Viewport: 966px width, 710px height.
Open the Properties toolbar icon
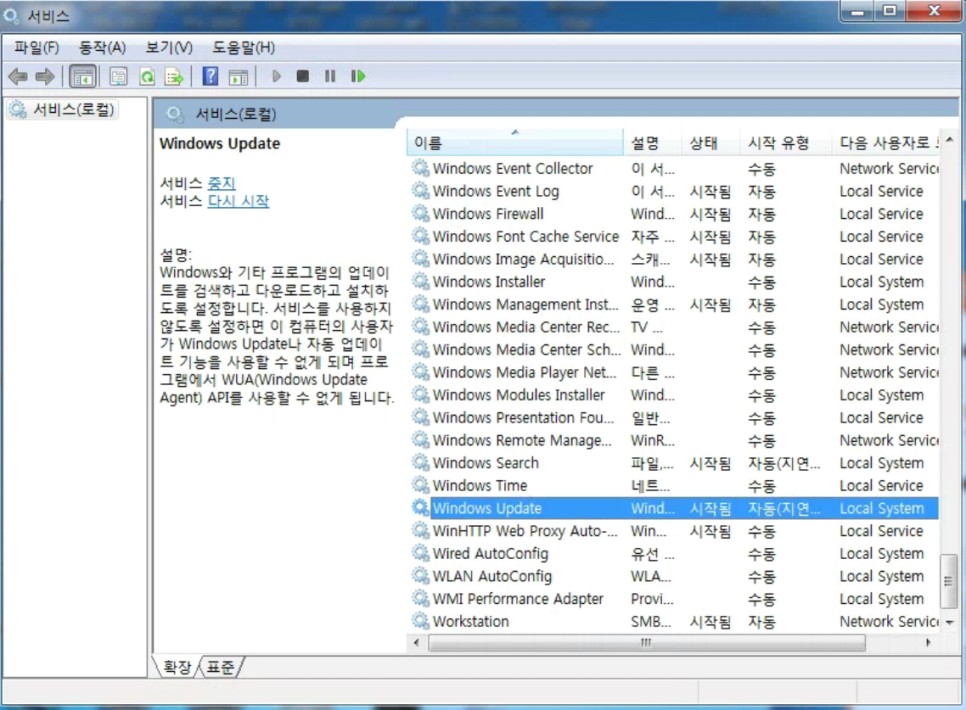coord(118,76)
